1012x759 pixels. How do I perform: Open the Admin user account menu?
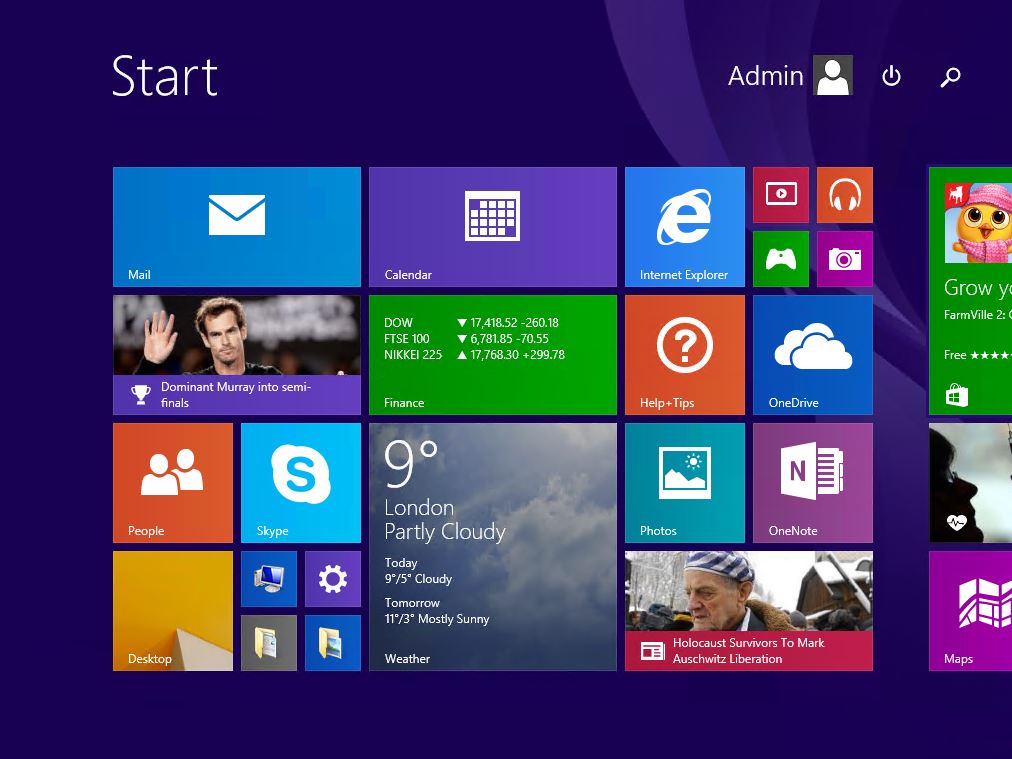click(789, 76)
